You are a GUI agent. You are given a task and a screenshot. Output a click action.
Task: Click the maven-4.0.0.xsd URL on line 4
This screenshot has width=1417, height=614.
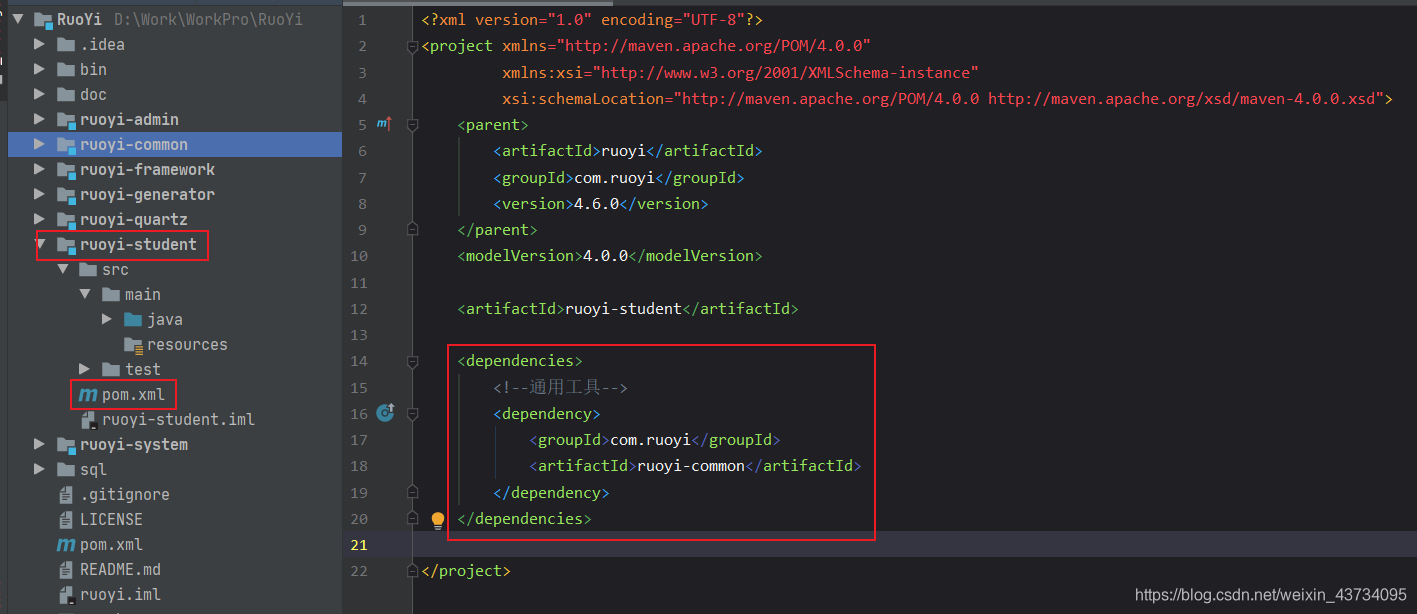point(1181,99)
